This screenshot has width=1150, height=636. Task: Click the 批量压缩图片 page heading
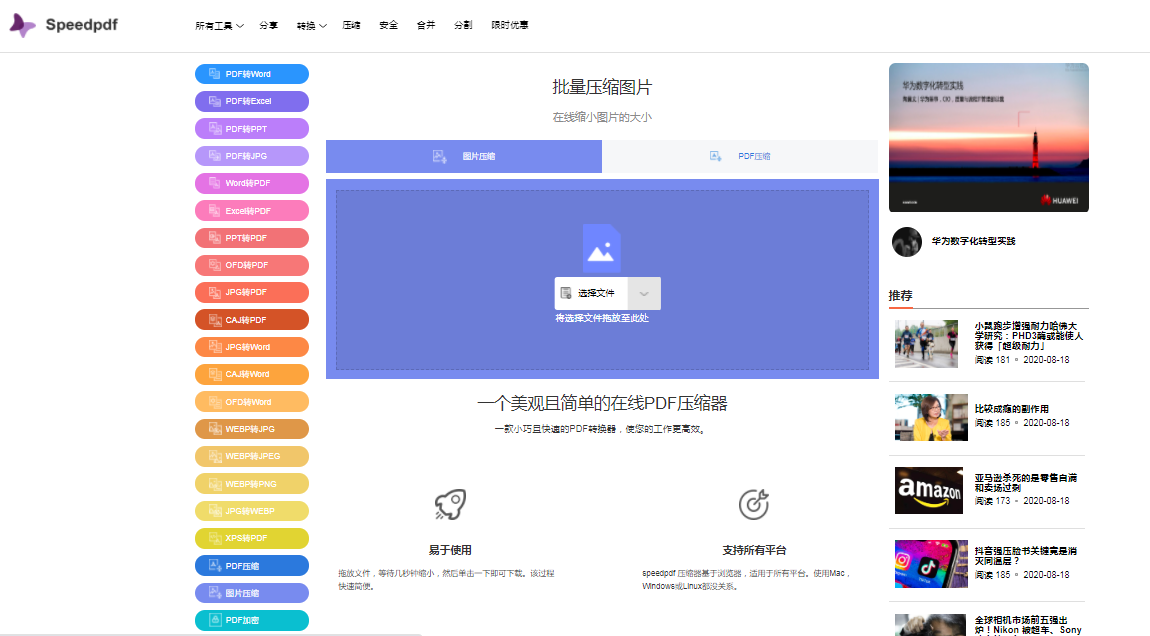point(602,87)
